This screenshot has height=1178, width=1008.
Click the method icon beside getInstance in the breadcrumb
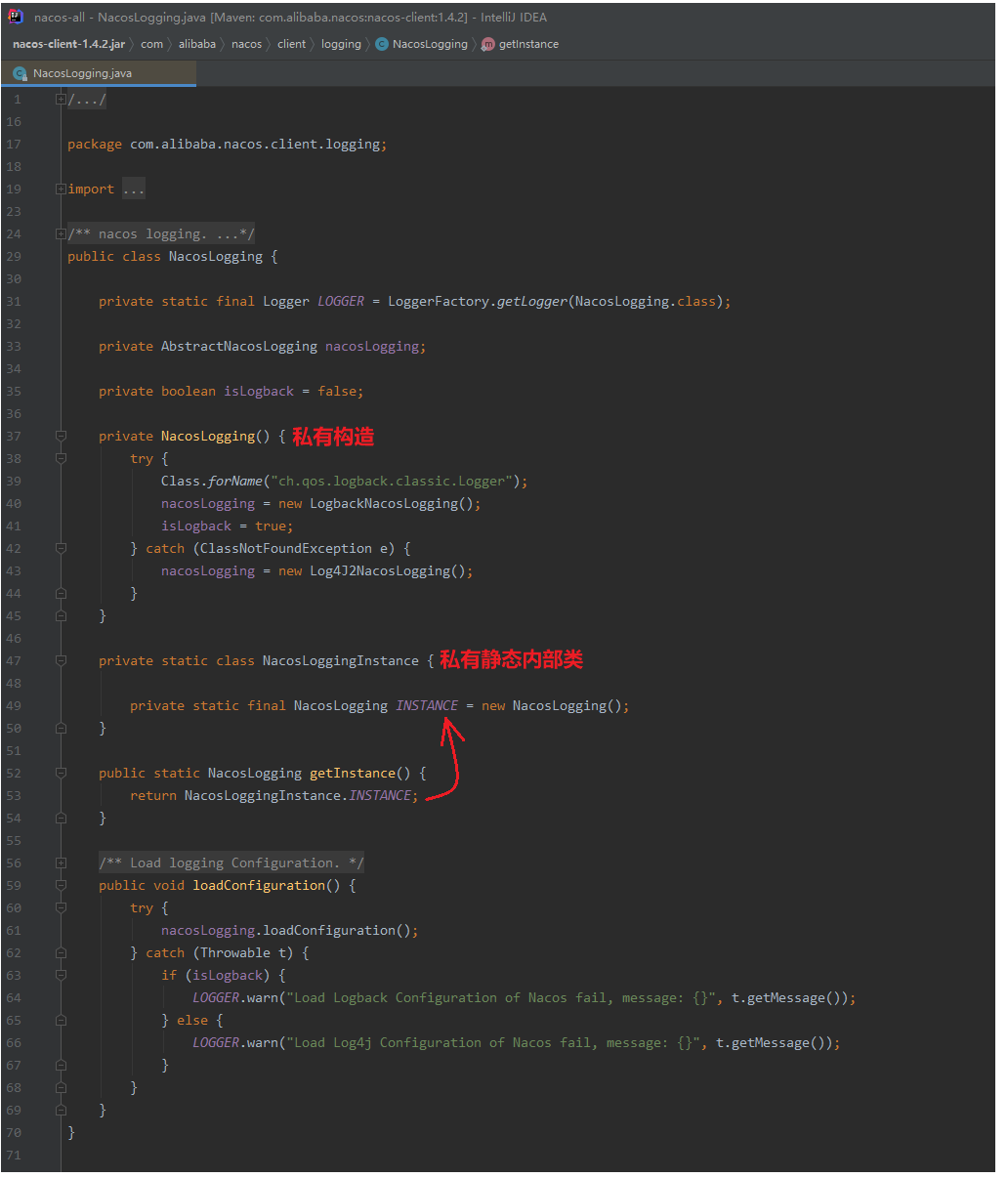[488, 44]
